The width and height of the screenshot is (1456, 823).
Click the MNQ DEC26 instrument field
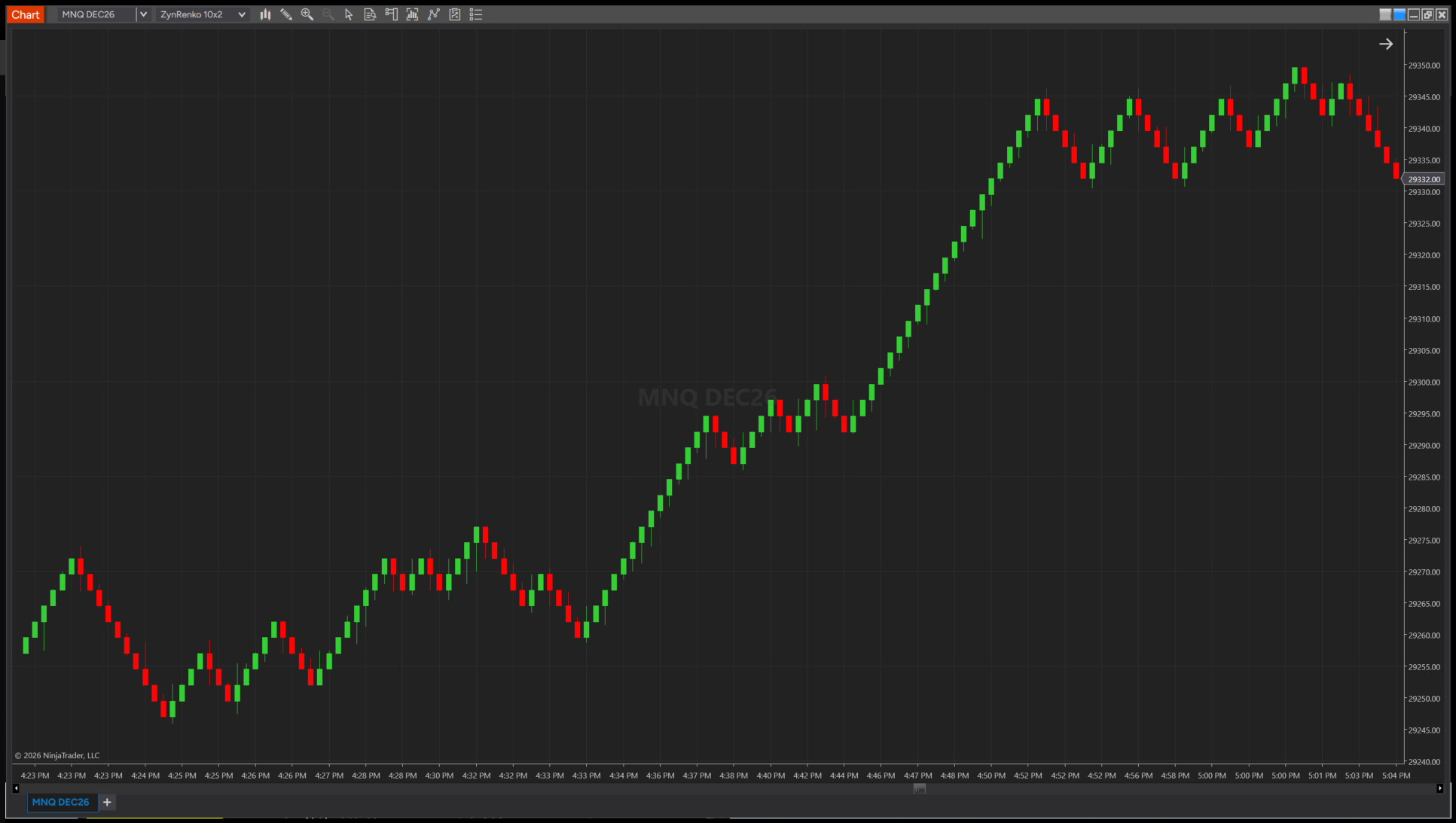point(96,14)
